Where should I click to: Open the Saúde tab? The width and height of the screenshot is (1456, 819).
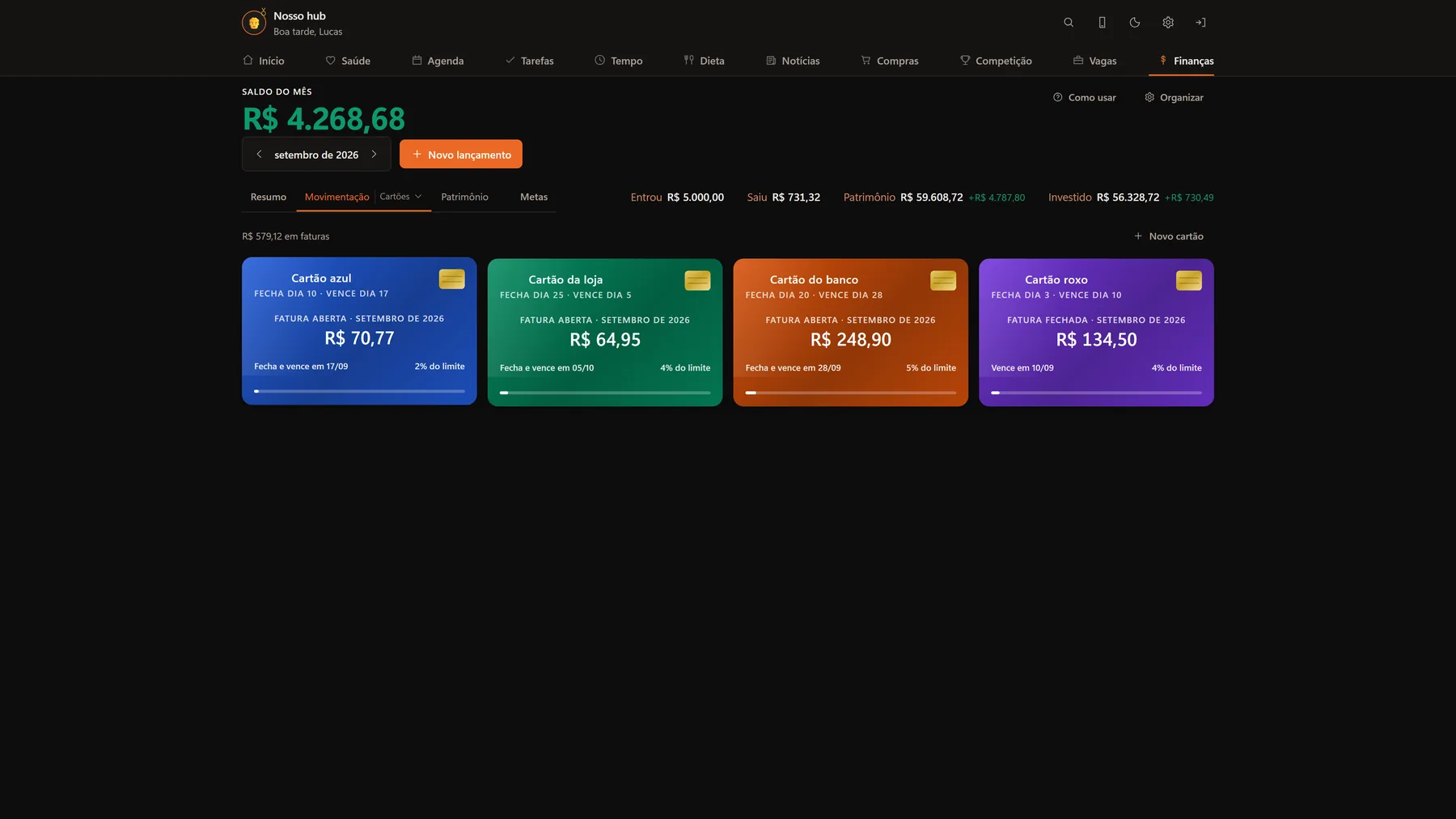[348, 61]
